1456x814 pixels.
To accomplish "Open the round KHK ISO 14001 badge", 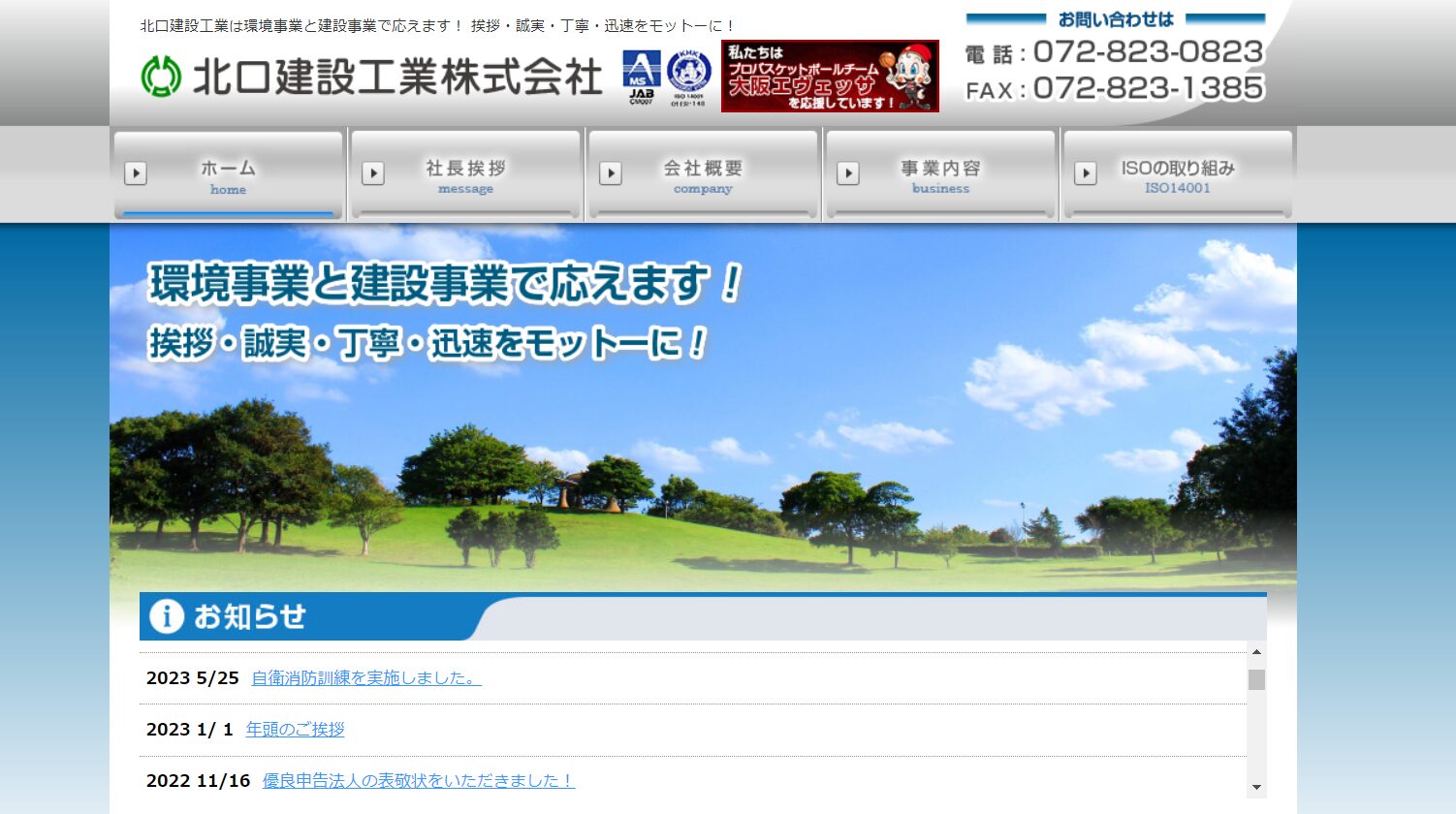I will (x=688, y=77).
